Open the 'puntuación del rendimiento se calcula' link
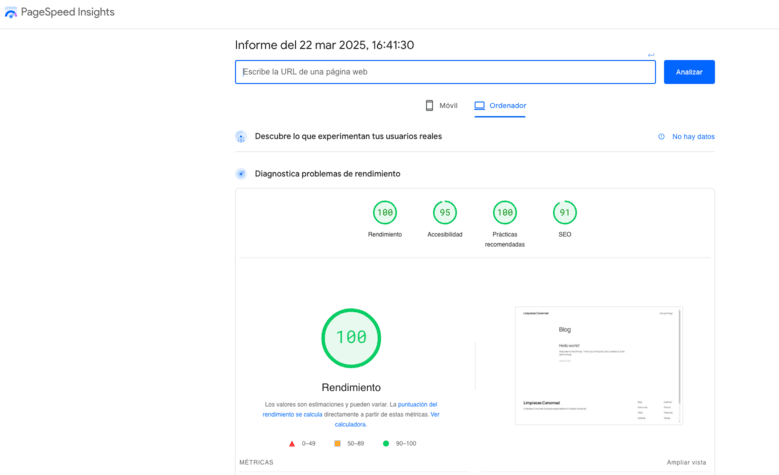 click(x=350, y=409)
